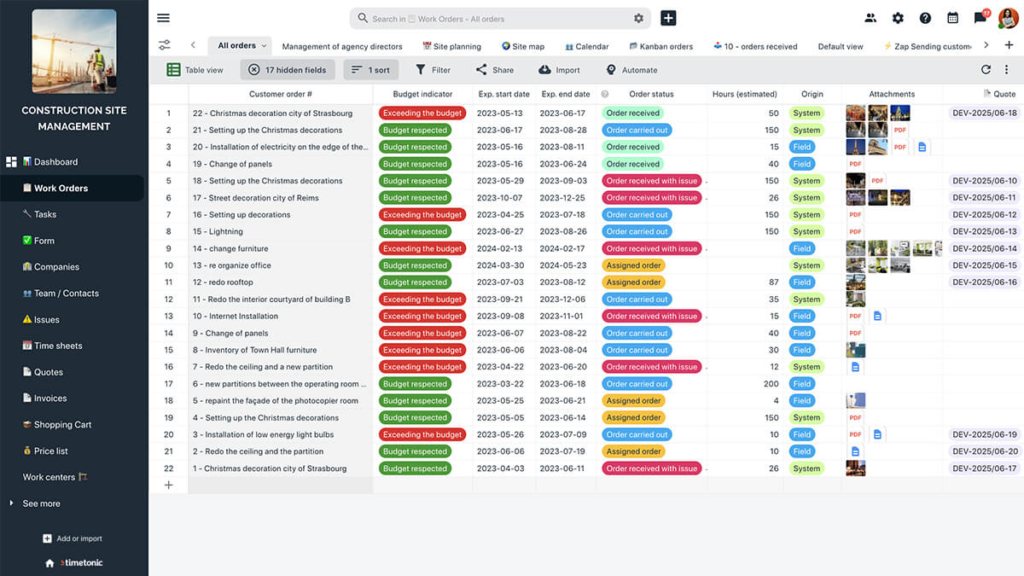This screenshot has height=576, width=1024.
Task: Open the users icon in top bar
Action: [871, 18]
